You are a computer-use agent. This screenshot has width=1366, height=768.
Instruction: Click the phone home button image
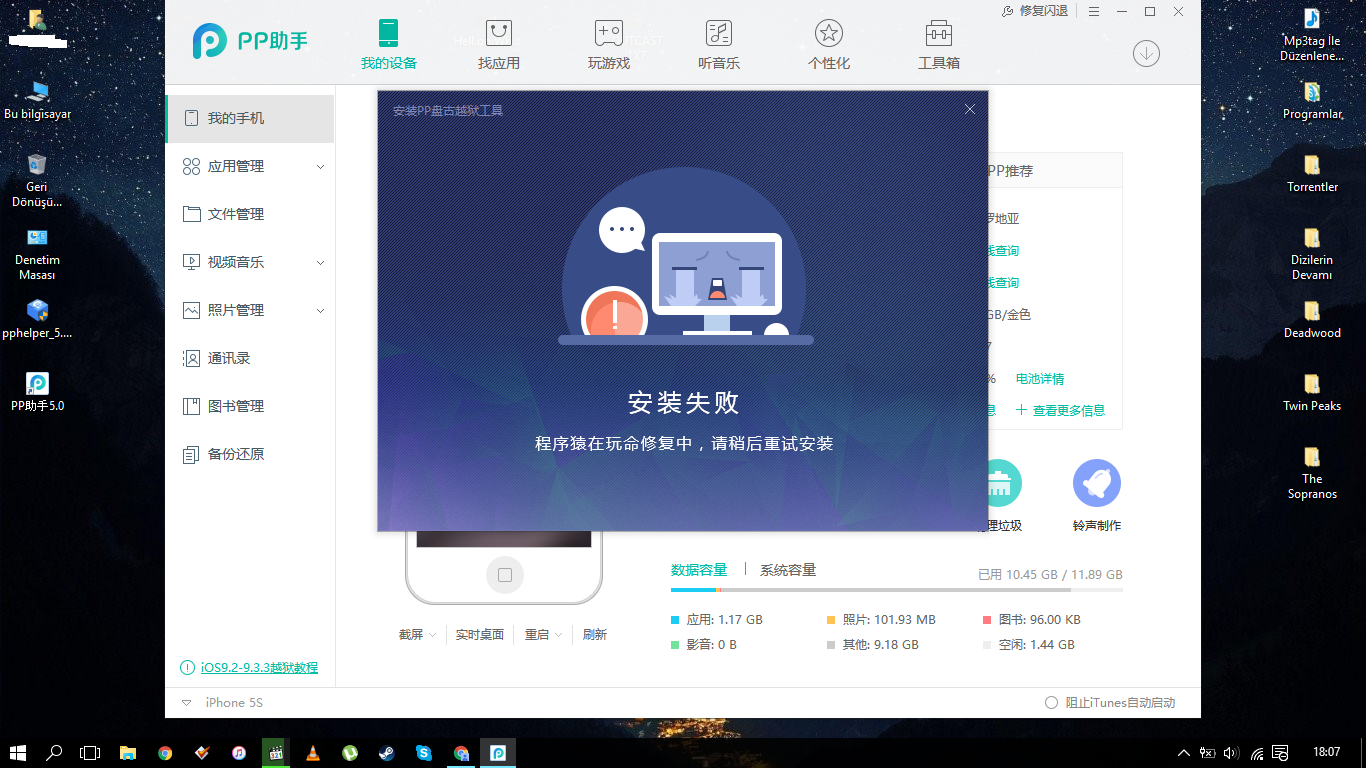point(504,575)
